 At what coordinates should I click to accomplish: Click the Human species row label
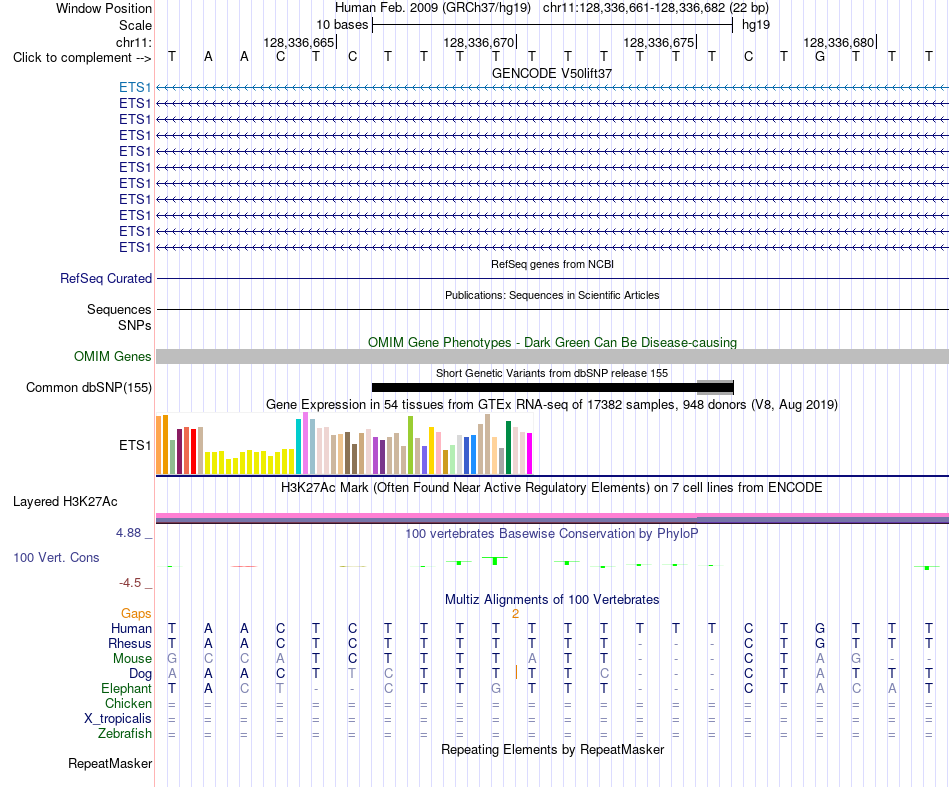[x=131, y=629]
